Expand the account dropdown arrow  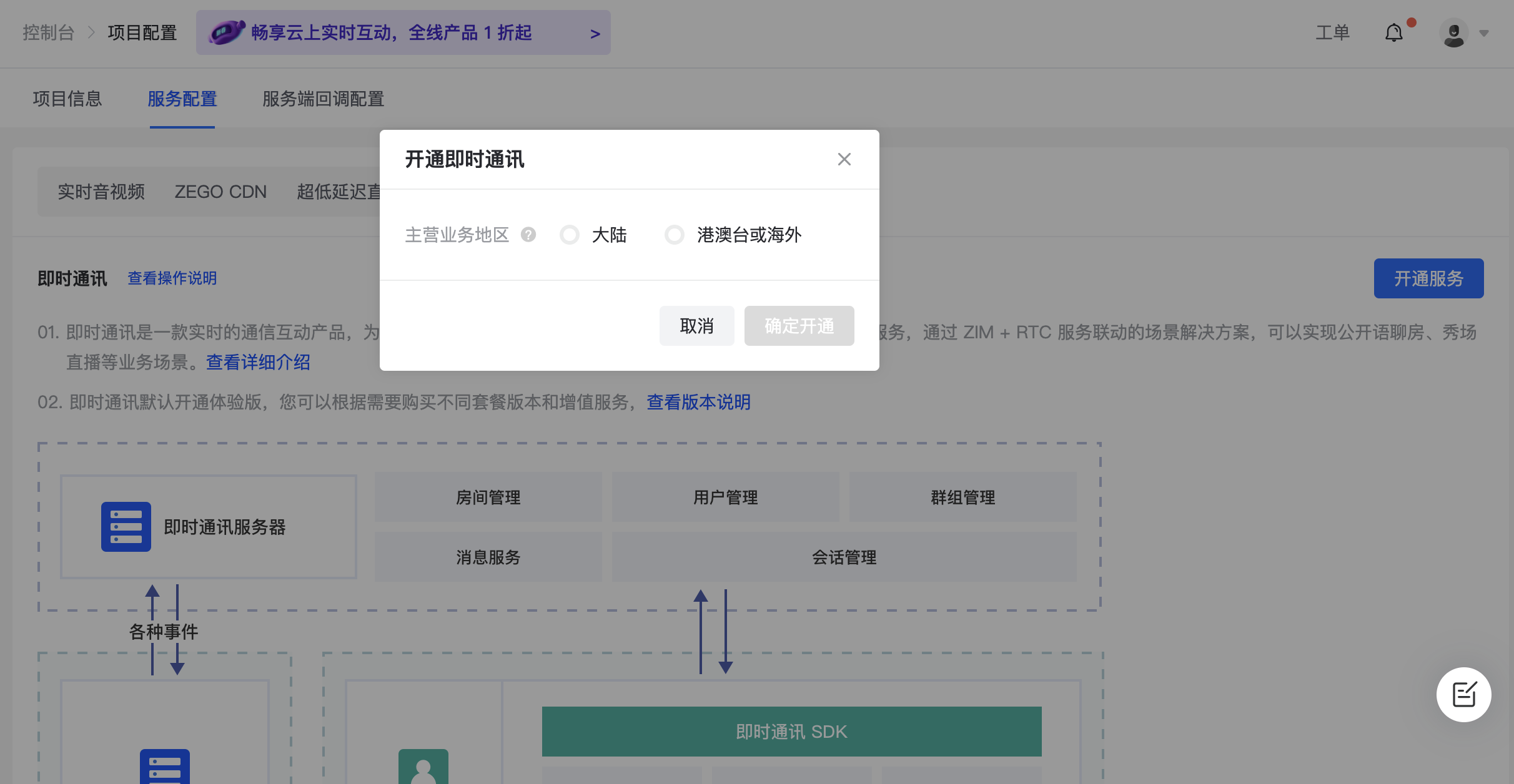[x=1484, y=33]
